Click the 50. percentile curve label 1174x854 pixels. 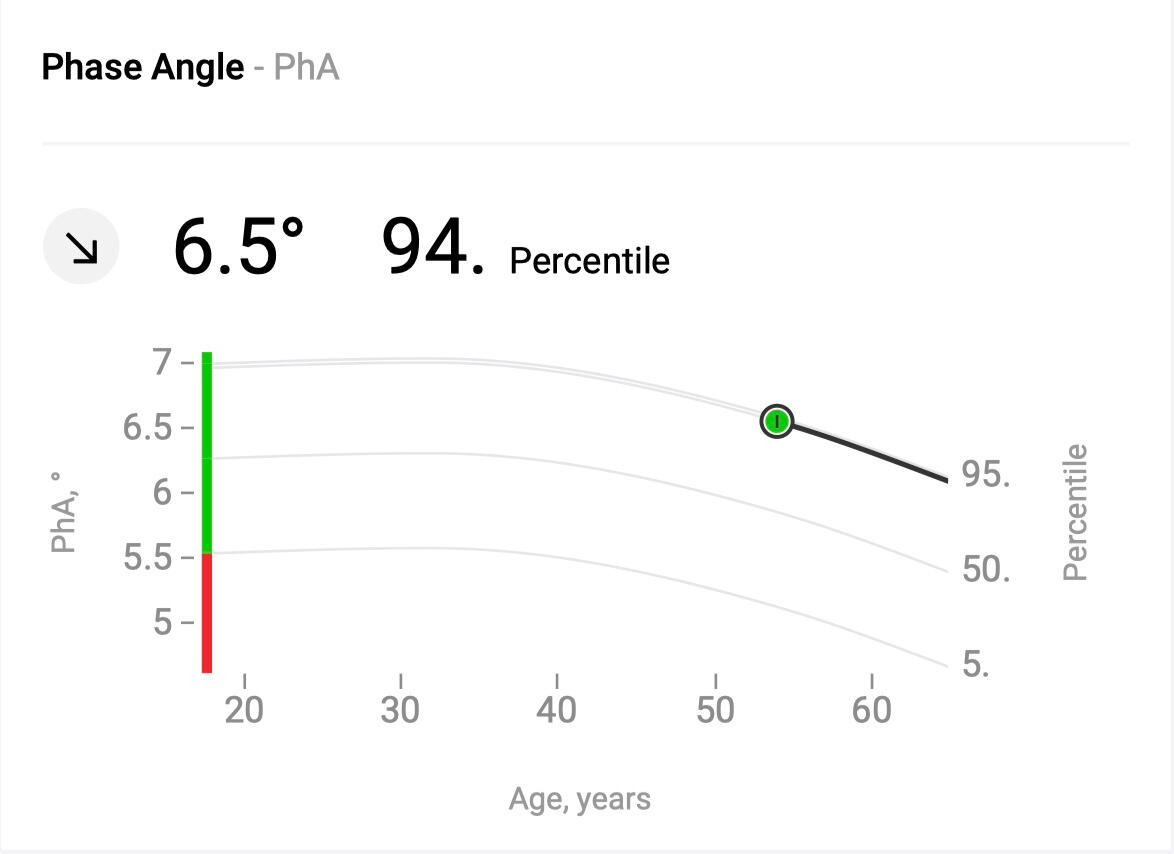(x=986, y=570)
